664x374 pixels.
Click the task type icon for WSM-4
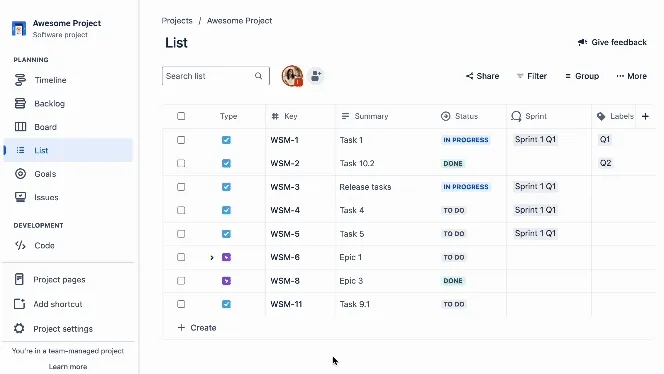point(227,210)
